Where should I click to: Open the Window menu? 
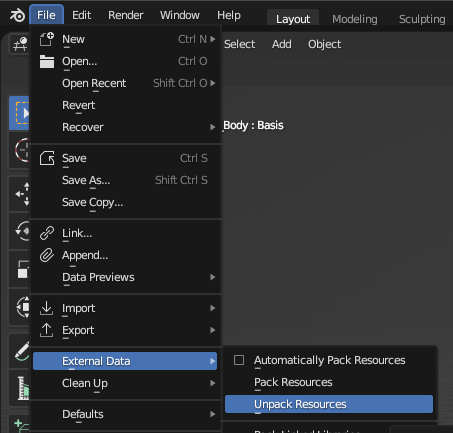point(180,15)
